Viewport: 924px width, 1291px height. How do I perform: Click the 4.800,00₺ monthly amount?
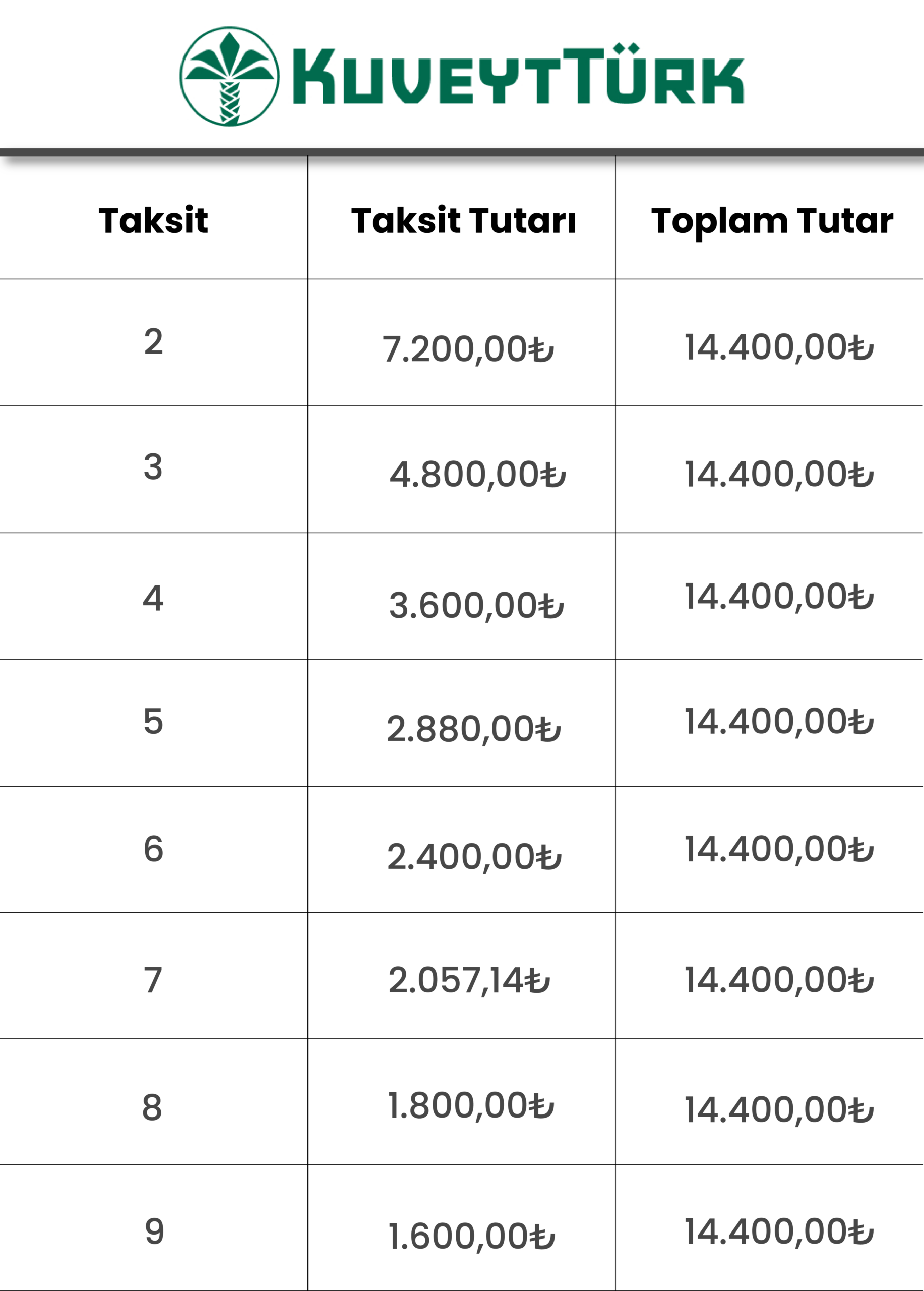(x=477, y=475)
